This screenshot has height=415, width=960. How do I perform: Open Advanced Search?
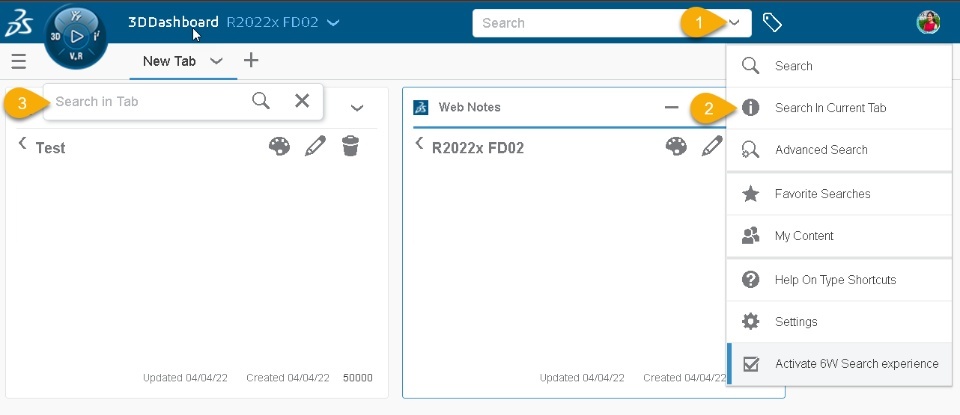(839, 150)
